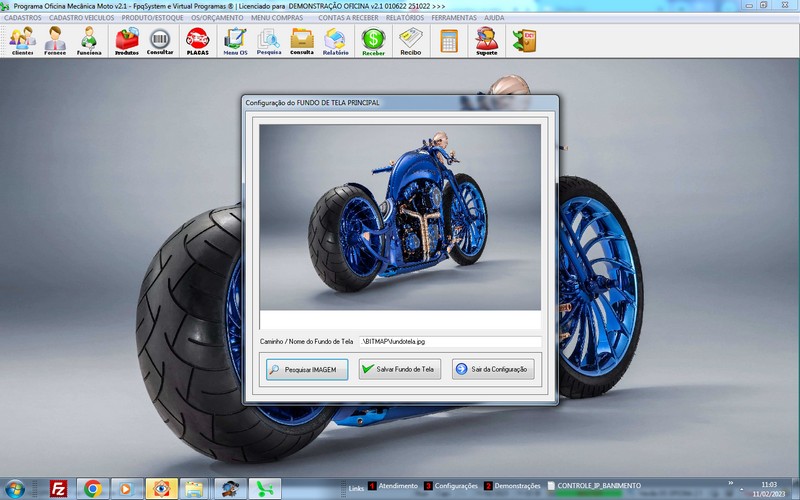Open the Relatório printer icon
The height and width of the screenshot is (500, 800).
click(335, 41)
